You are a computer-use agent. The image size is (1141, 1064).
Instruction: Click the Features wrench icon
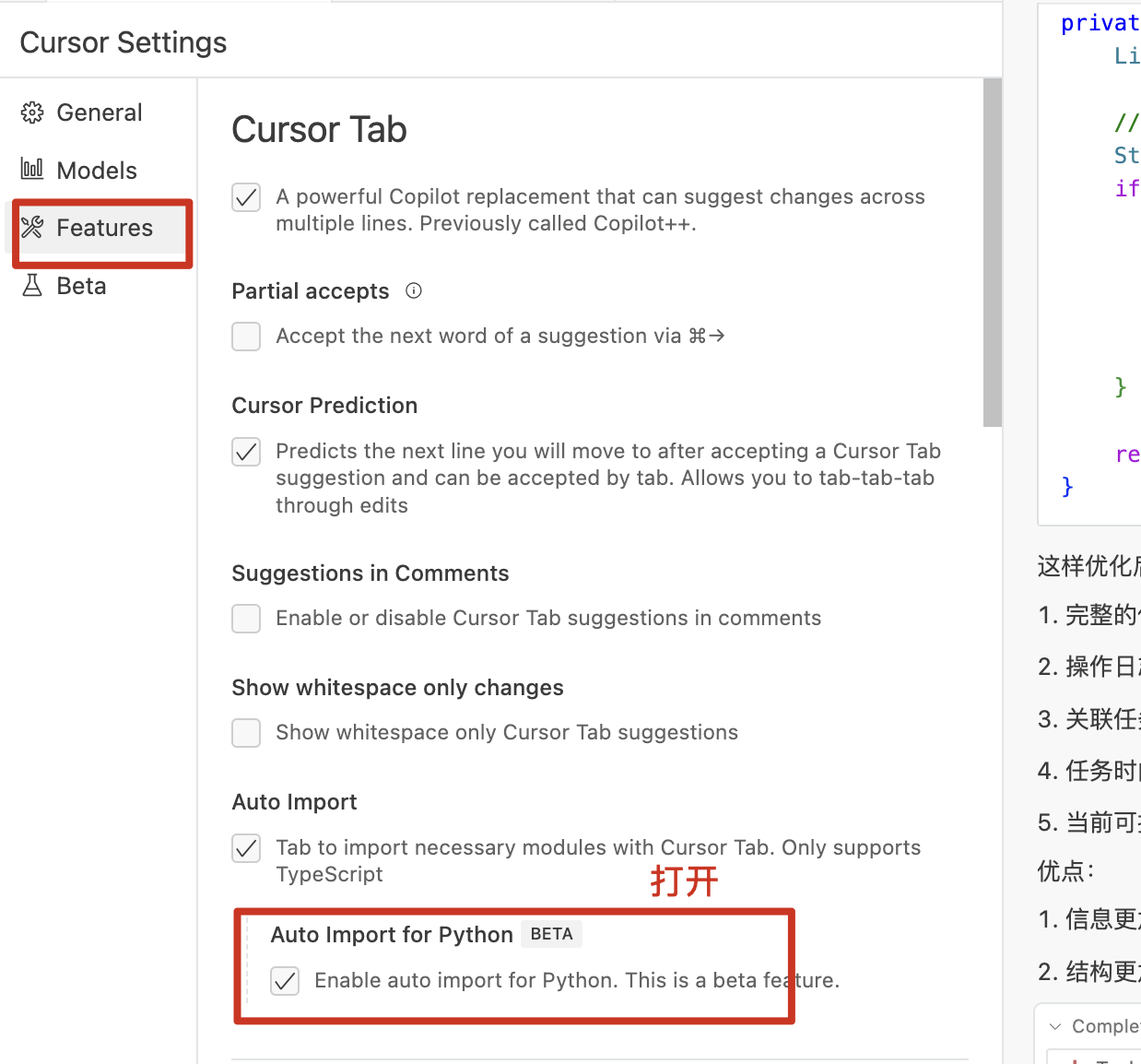coord(32,227)
